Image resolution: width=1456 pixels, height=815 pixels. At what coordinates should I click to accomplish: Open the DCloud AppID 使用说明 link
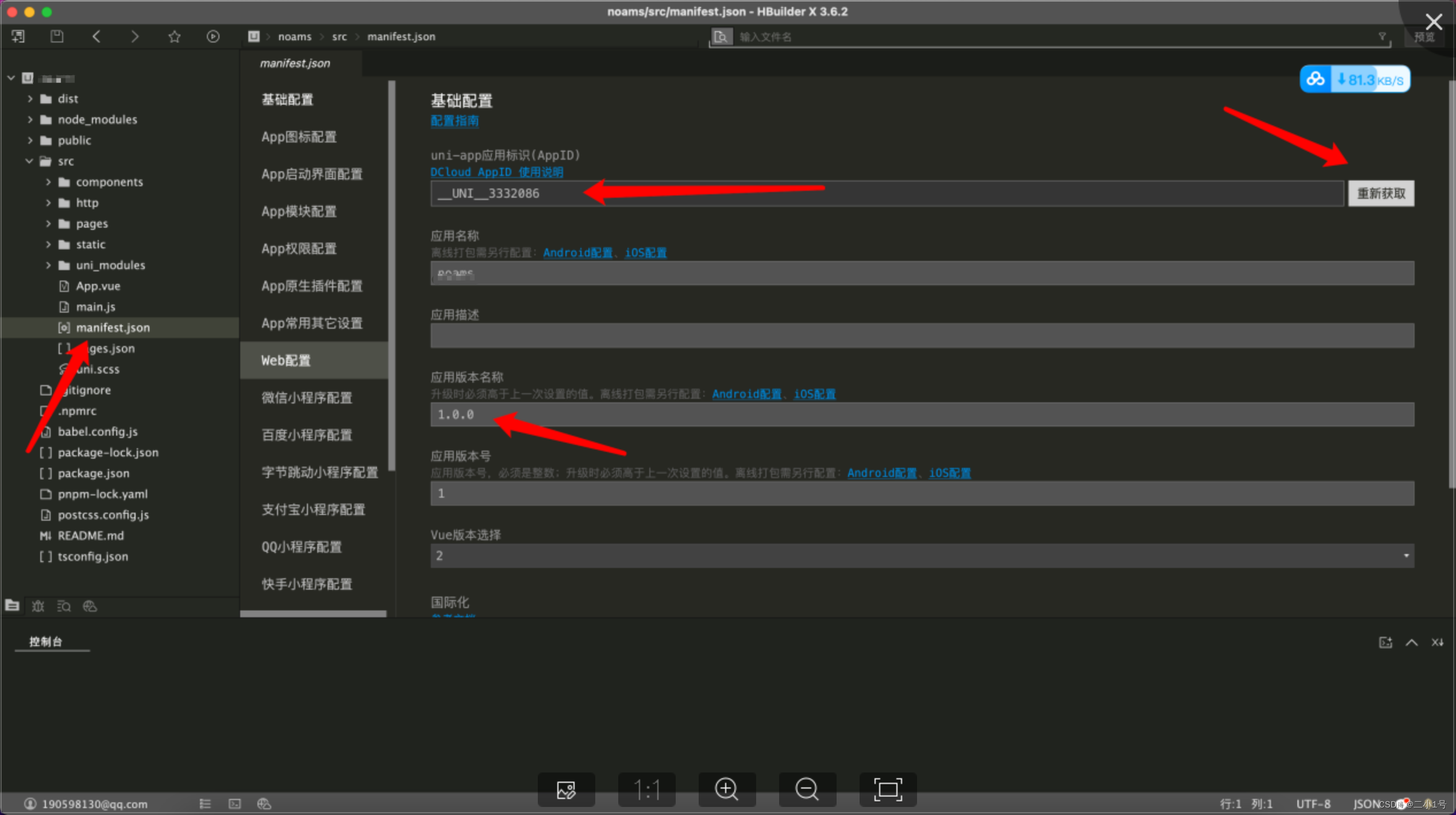(497, 172)
